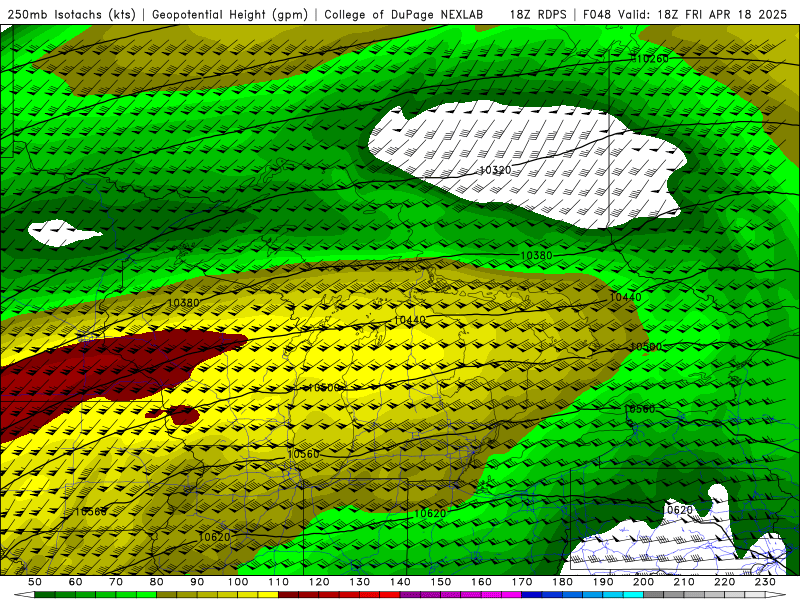The width and height of the screenshot is (800, 600).
Task: Click the colorbar label 140
Action: pyautogui.click(x=401, y=582)
